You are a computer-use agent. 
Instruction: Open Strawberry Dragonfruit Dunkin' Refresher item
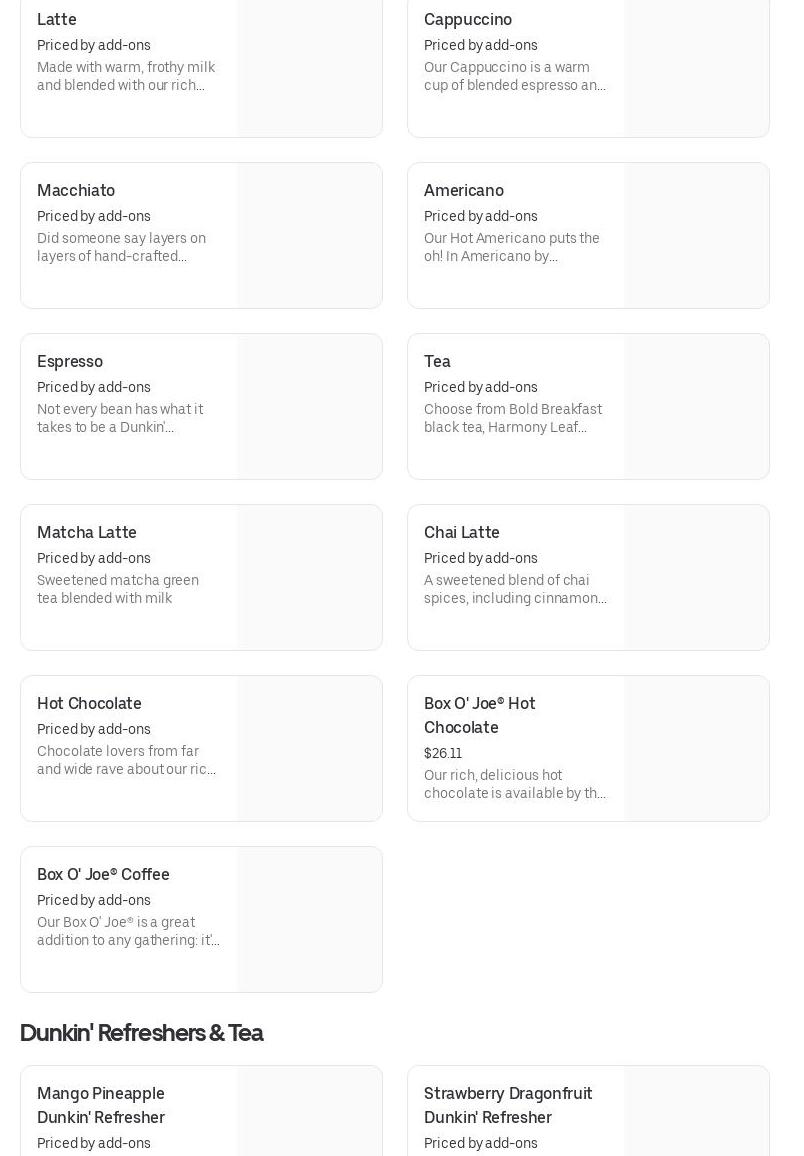508,1105
